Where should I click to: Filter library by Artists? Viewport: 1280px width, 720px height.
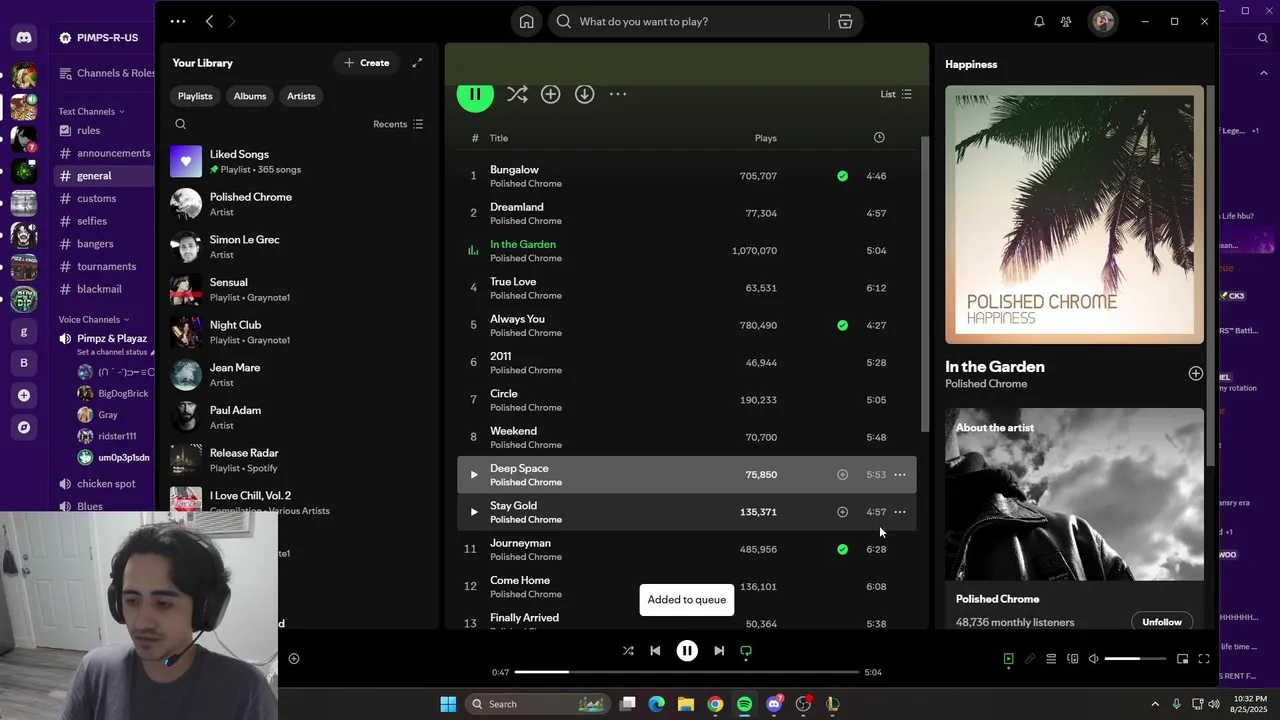[x=301, y=96]
